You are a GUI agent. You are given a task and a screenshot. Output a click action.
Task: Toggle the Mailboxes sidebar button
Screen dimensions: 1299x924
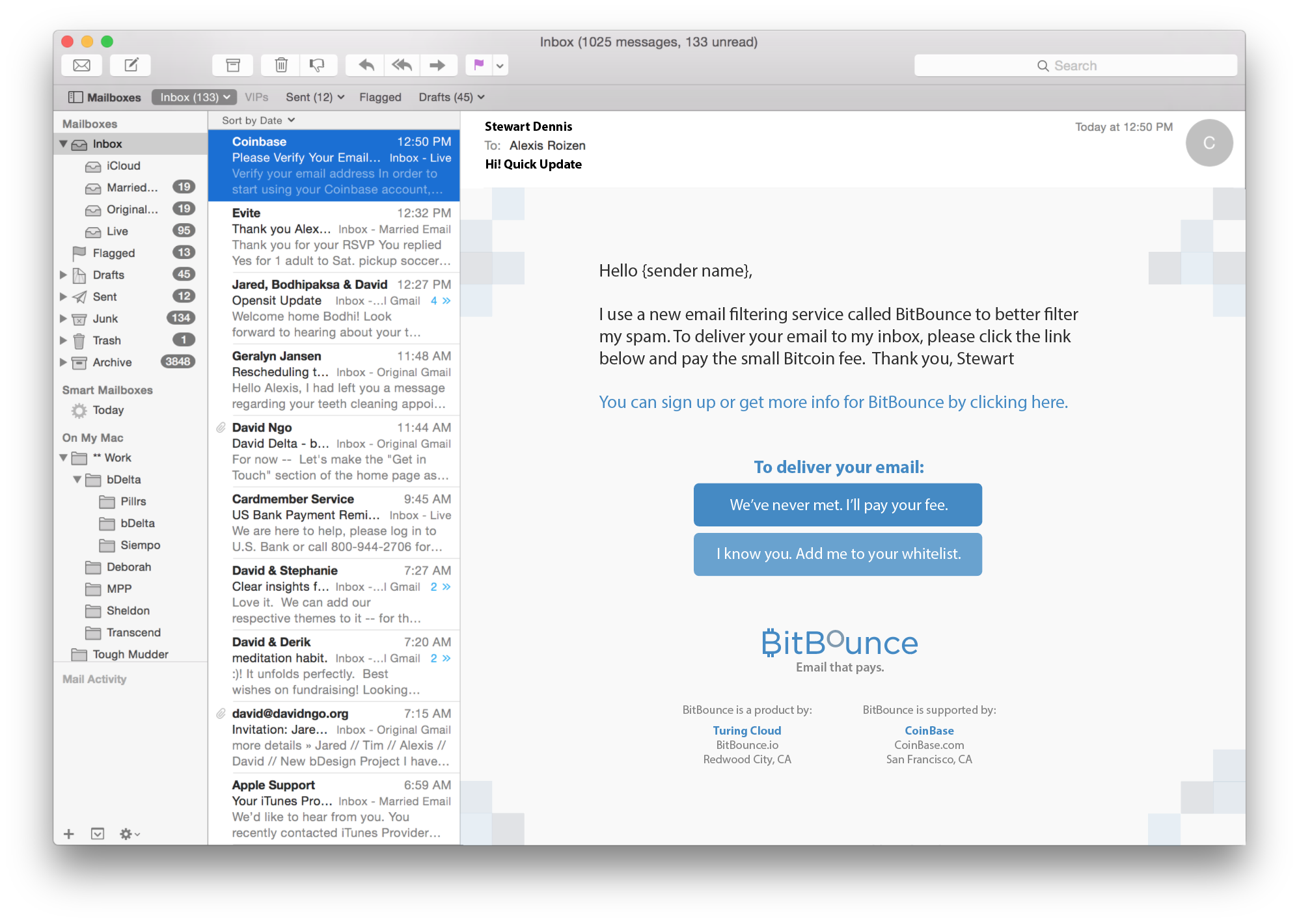pos(105,98)
